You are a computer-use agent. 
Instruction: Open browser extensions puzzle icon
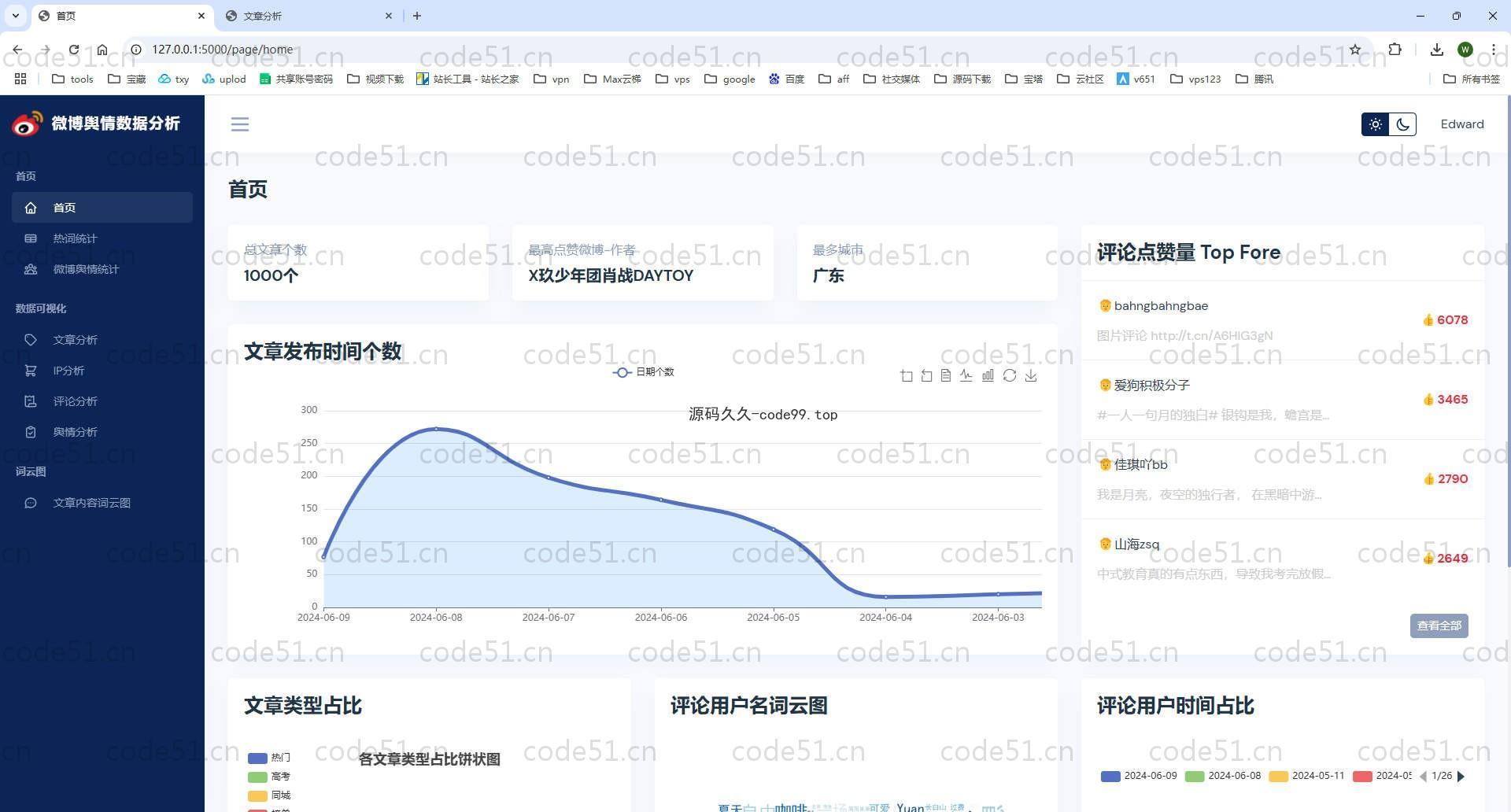[x=1395, y=50]
